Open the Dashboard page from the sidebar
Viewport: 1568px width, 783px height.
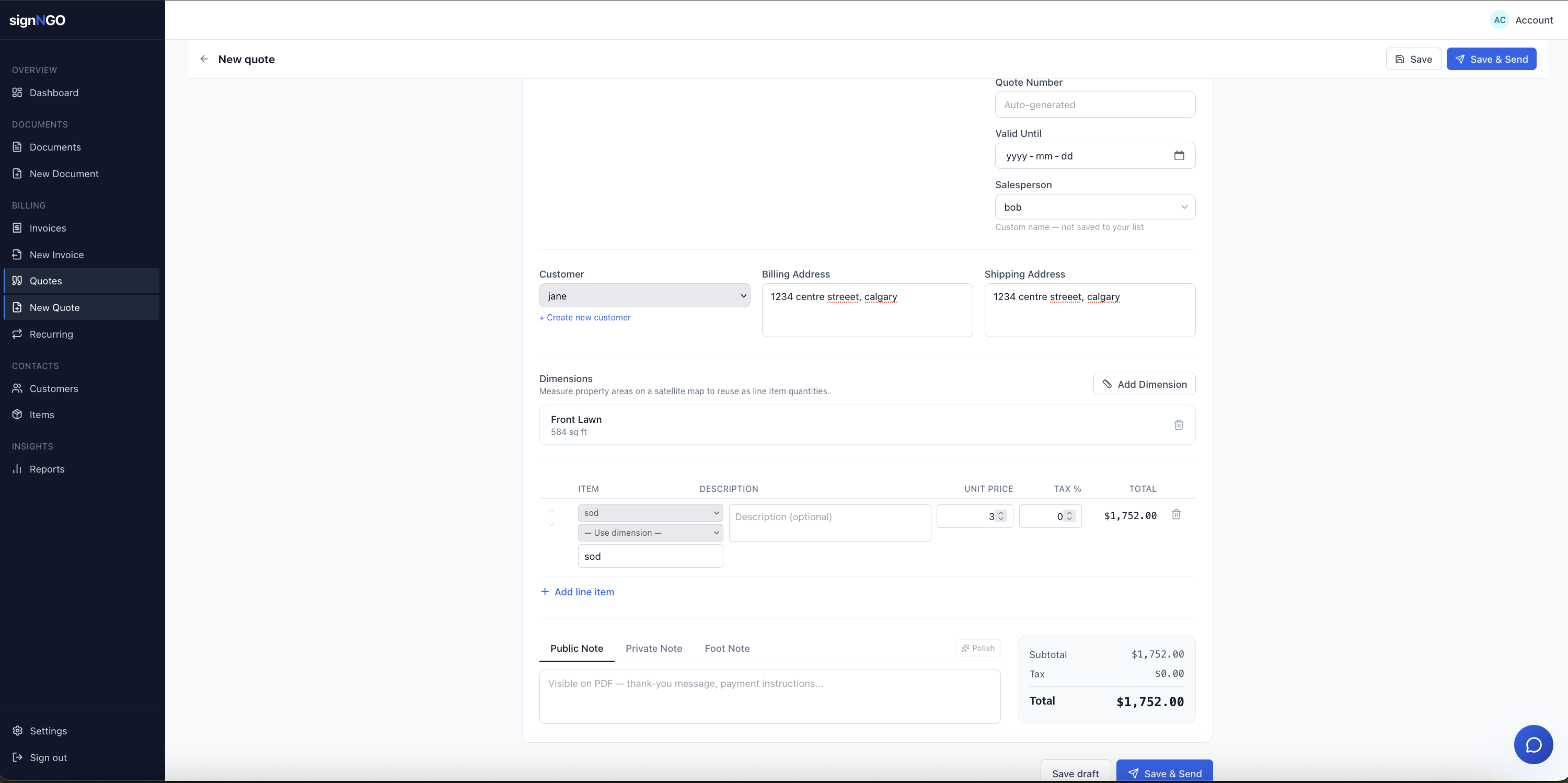[82, 93]
